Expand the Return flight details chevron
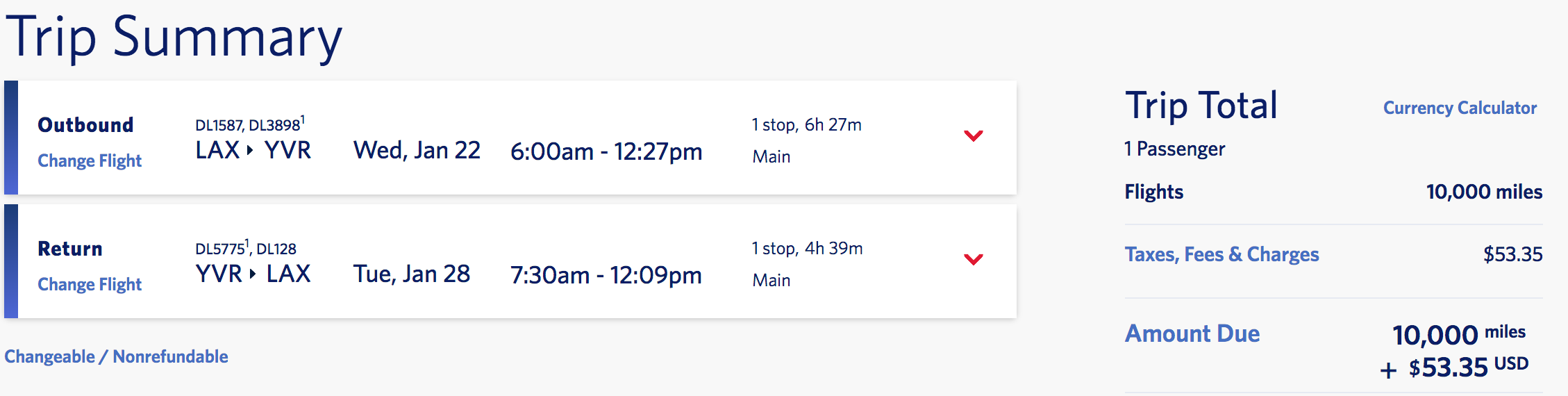 coord(974,259)
